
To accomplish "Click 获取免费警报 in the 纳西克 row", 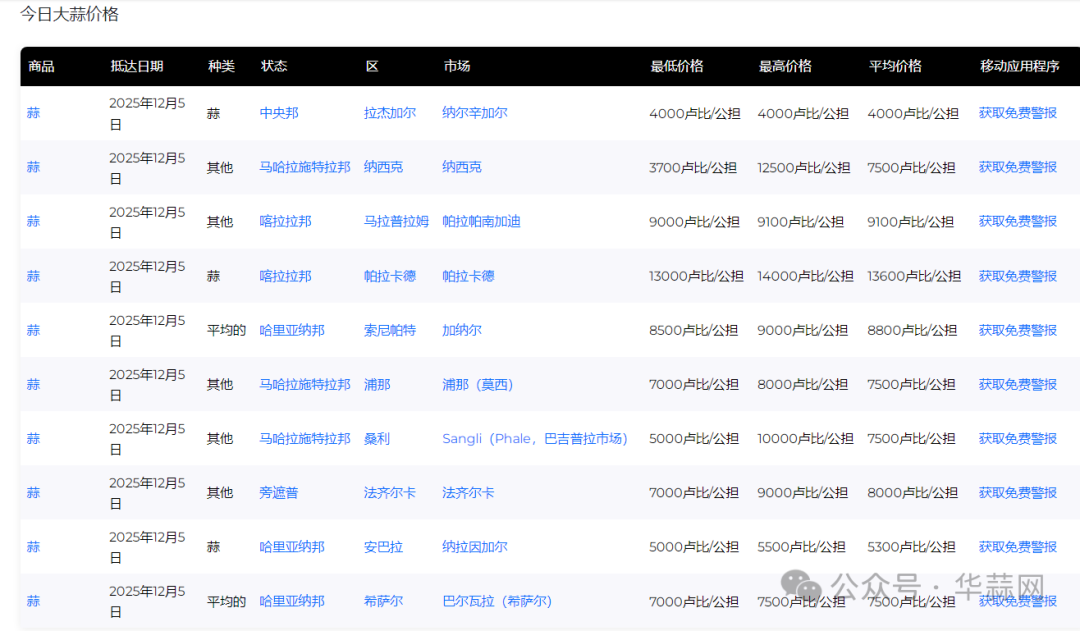I will coord(1017,167).
